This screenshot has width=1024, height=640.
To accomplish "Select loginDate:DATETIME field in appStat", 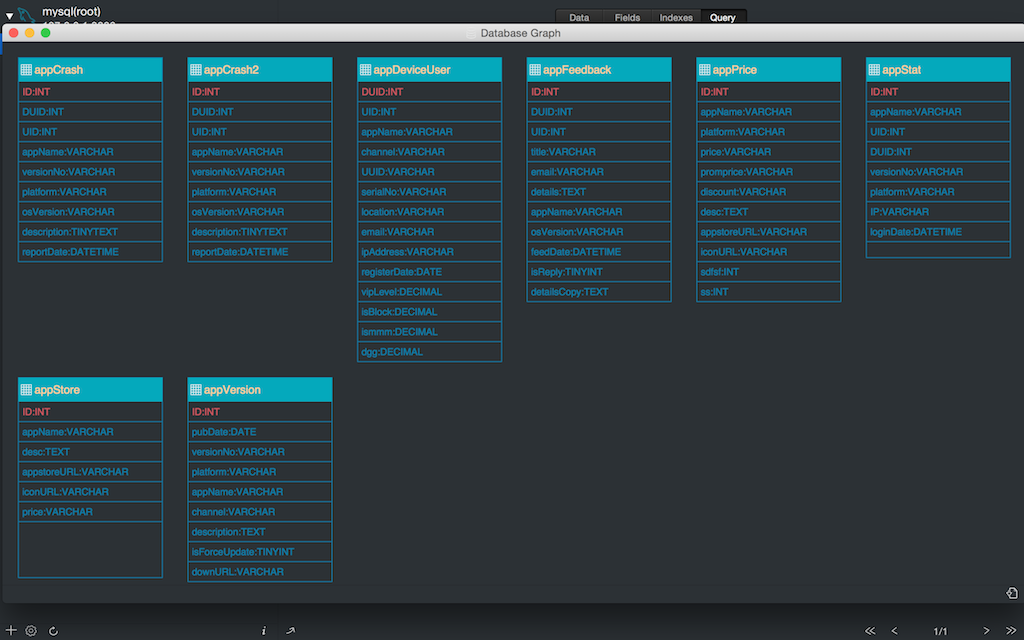I will pyautogui.click(x=916, y=232).
